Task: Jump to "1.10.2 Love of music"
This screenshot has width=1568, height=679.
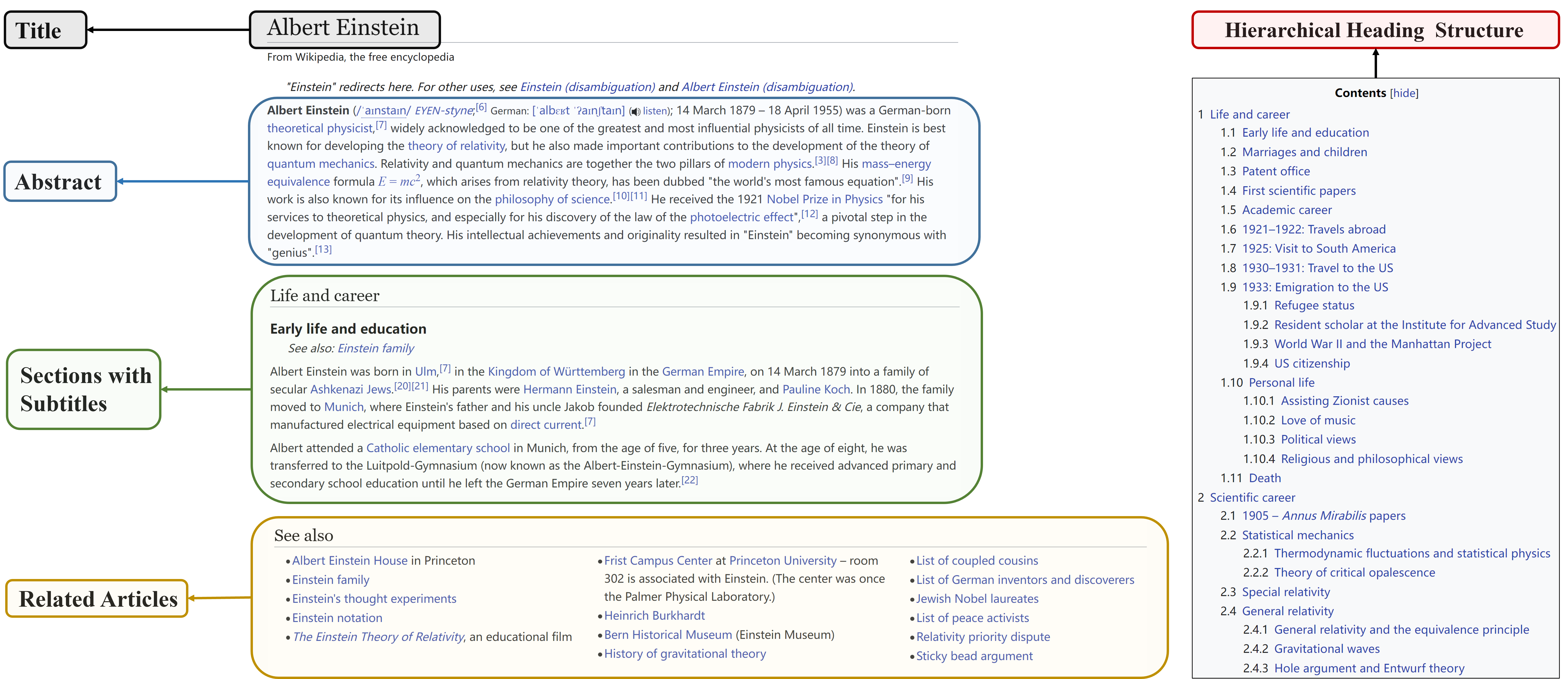Action: tap(1299, 421)
